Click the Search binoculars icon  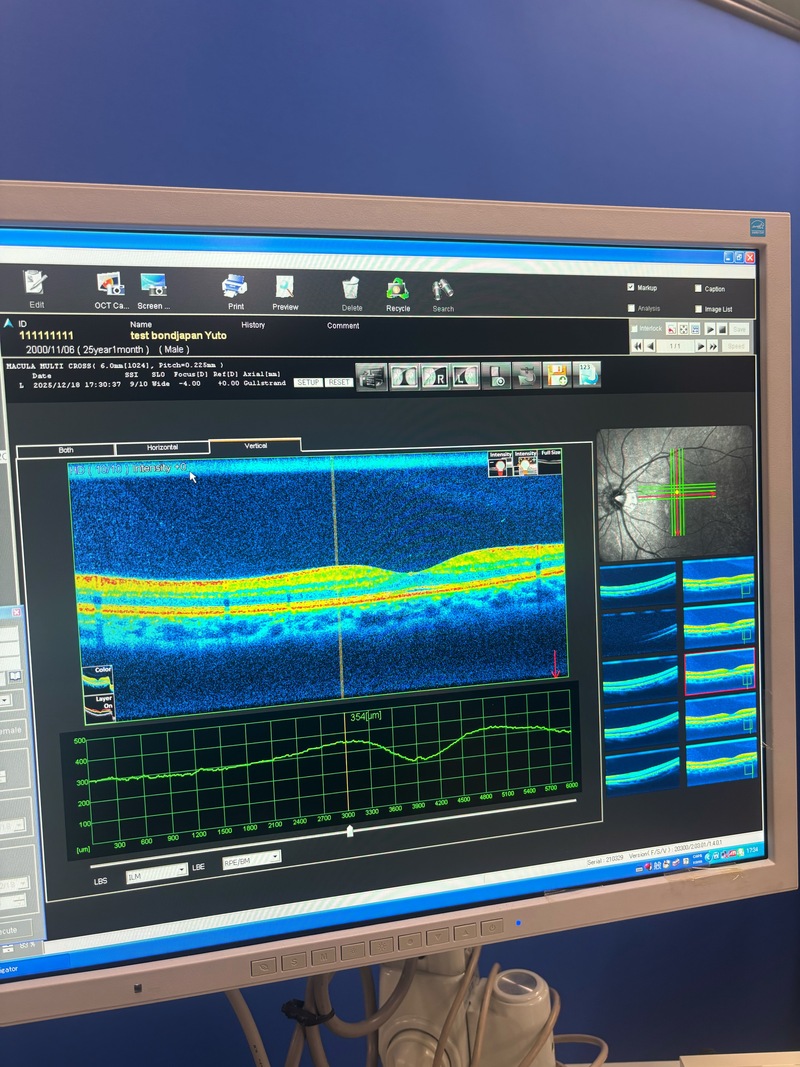click(442, 291)
